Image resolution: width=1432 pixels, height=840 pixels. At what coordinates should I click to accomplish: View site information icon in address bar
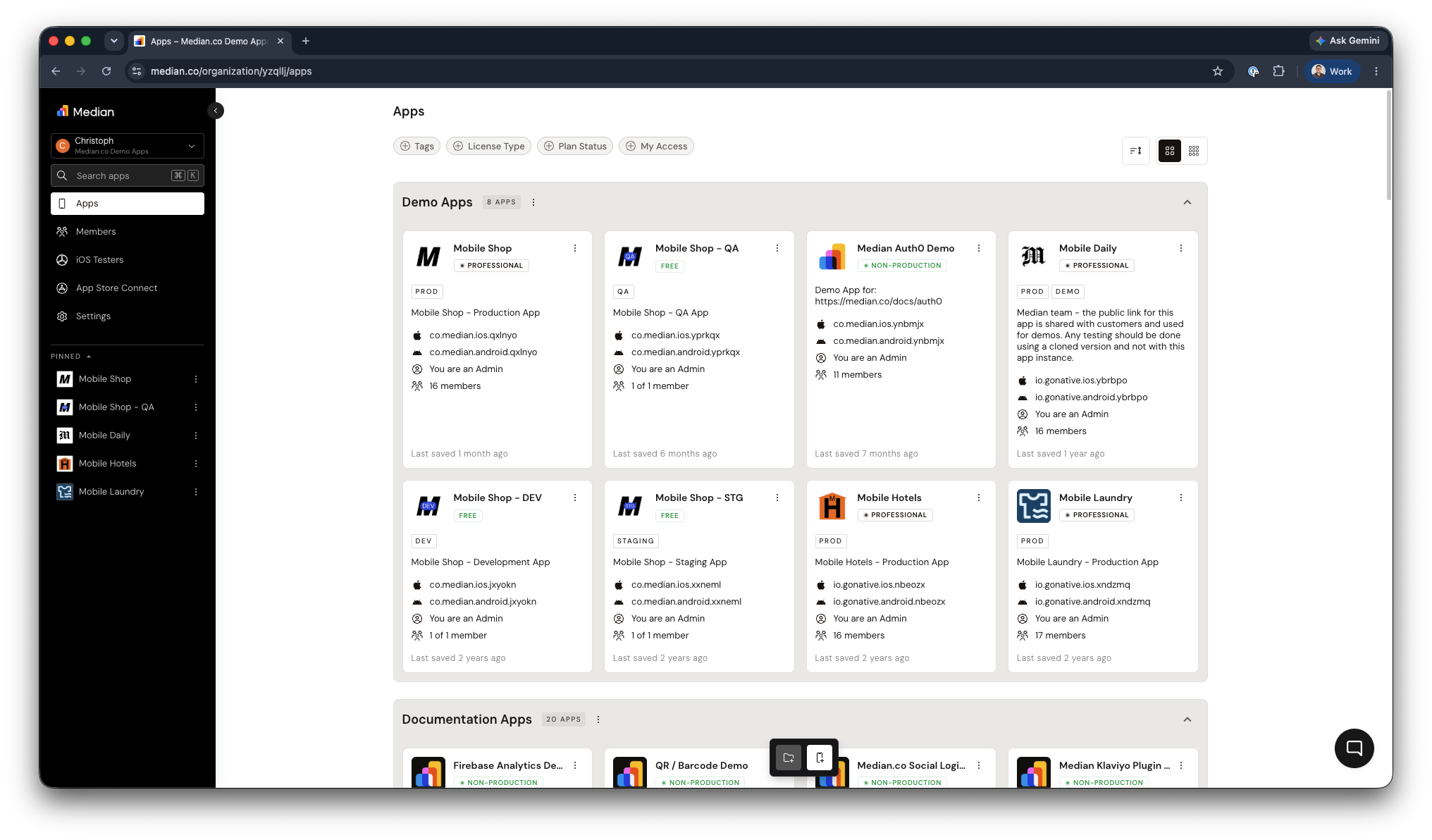click(x=137, y=71)
